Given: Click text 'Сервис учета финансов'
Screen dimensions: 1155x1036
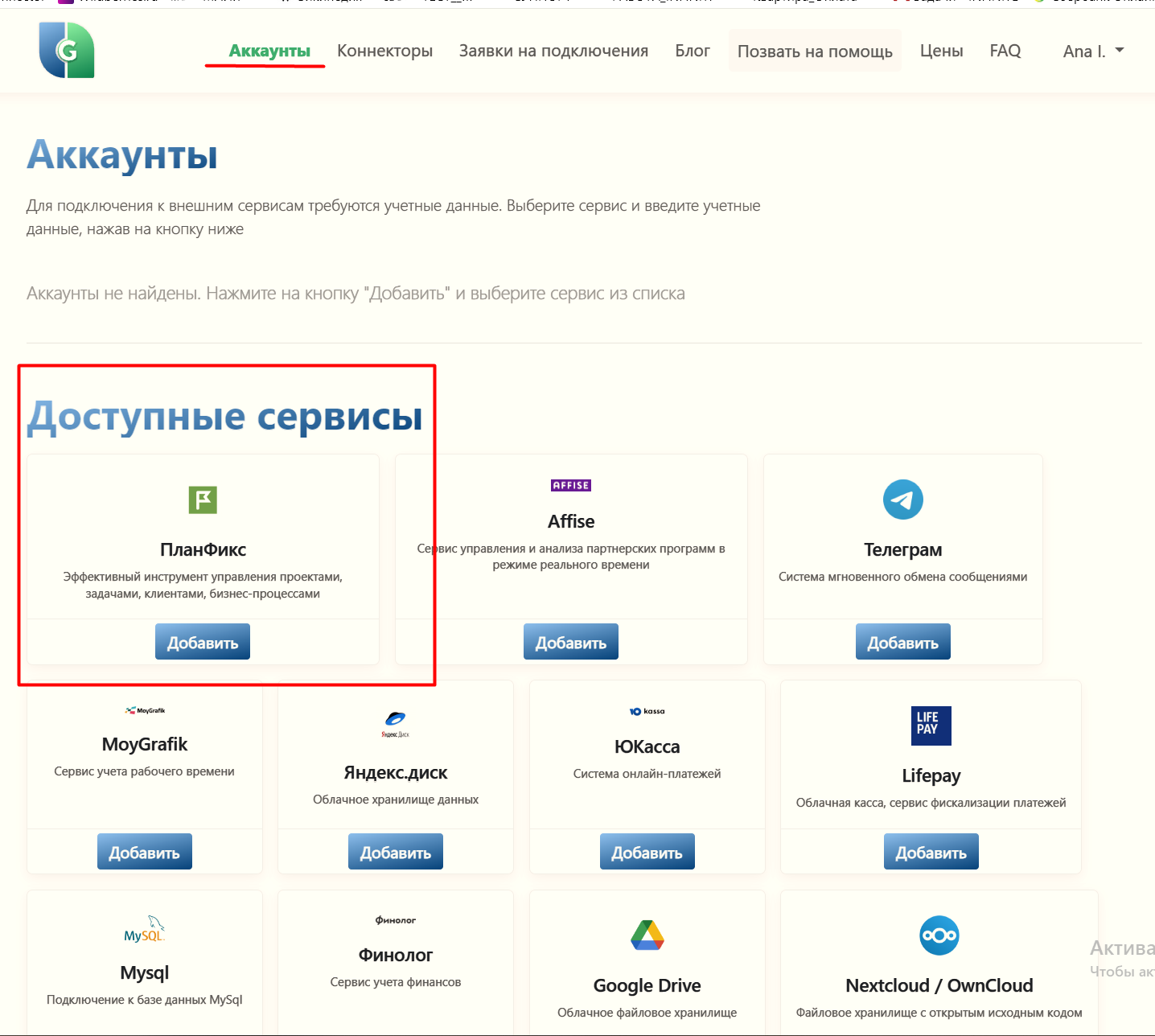Looking at the screenshot, I should click(396, 982).
